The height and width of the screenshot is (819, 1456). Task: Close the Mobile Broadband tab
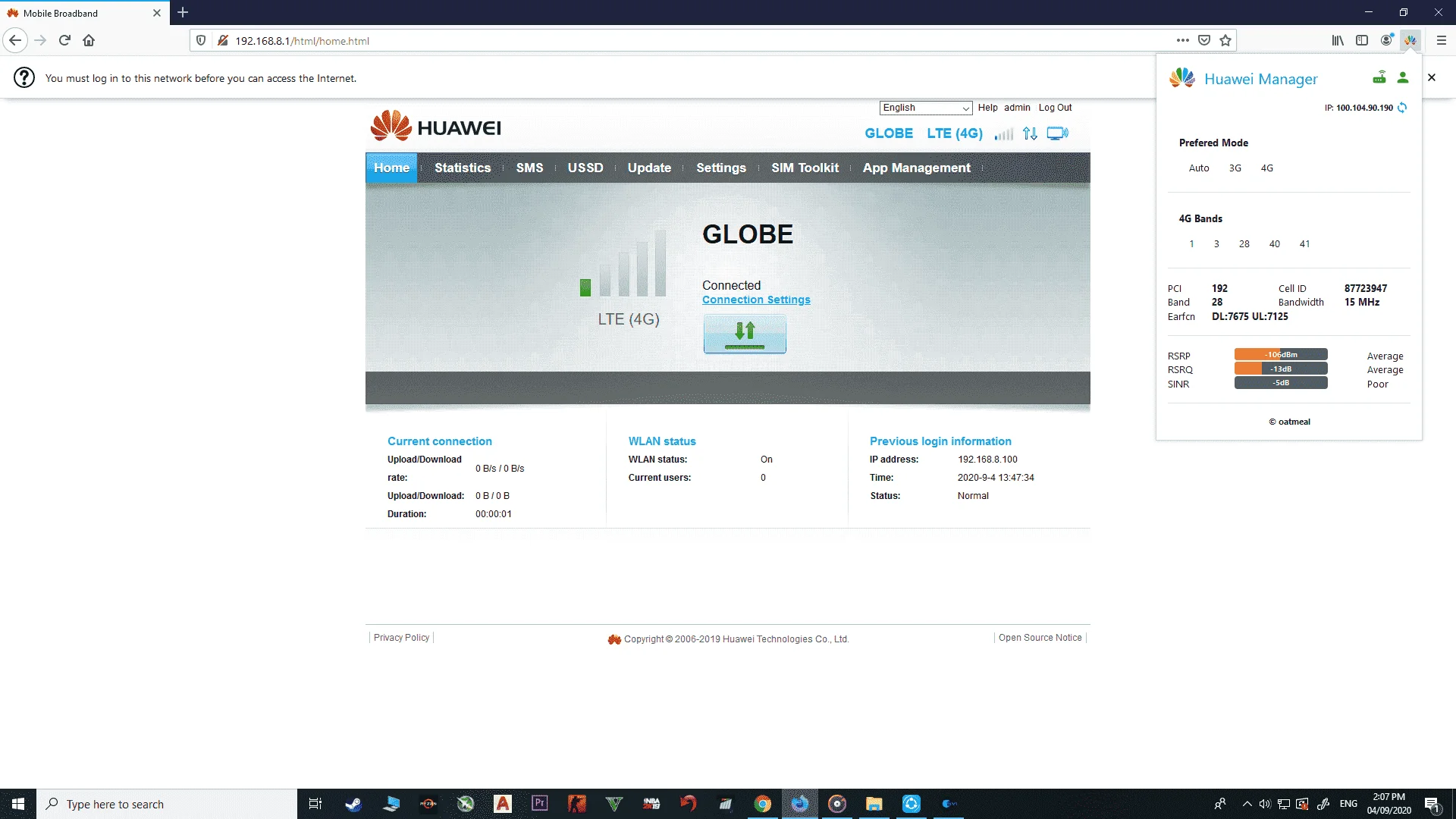(157, 13)
